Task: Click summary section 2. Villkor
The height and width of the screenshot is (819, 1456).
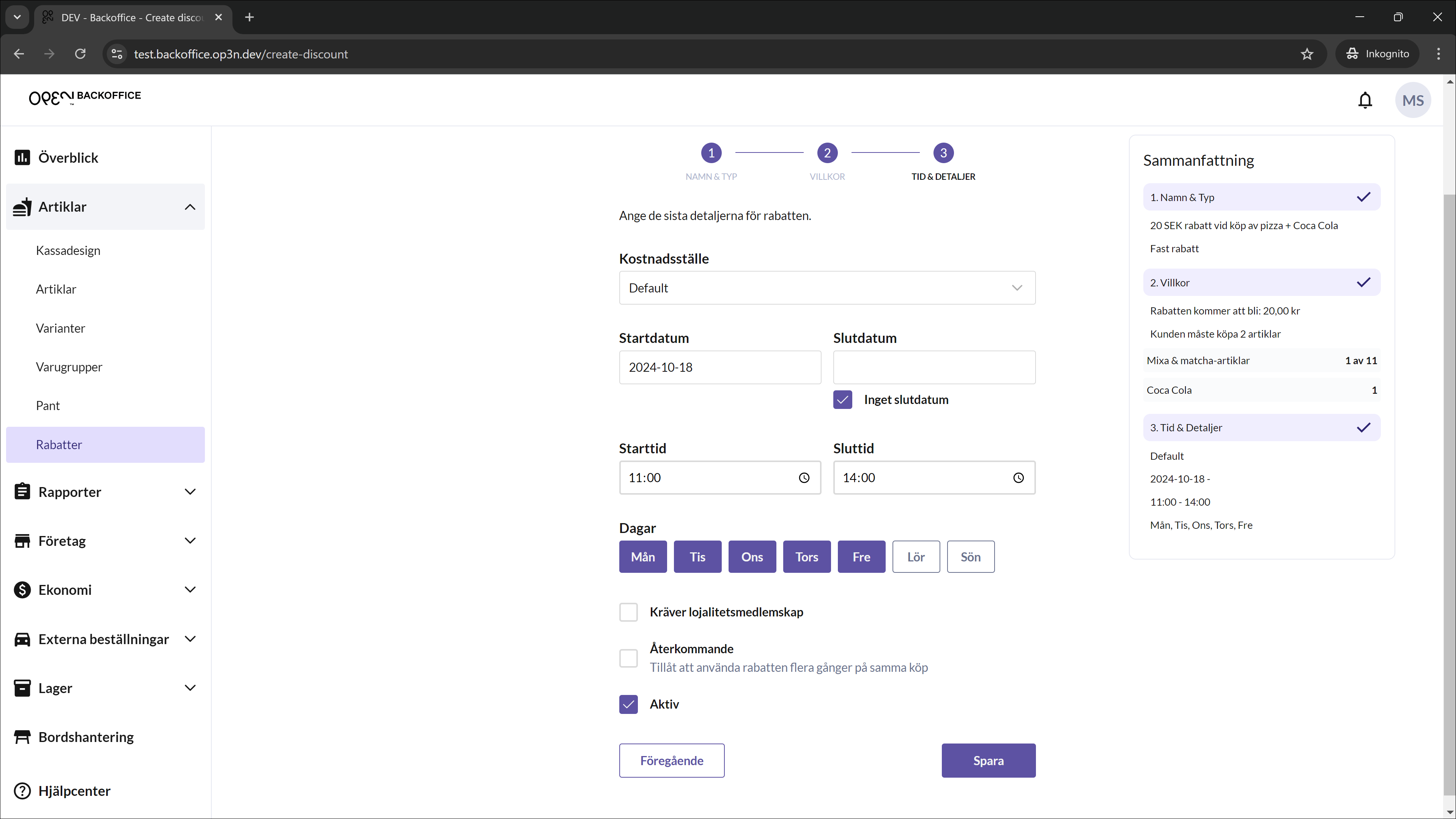Action: point(1261,283)
